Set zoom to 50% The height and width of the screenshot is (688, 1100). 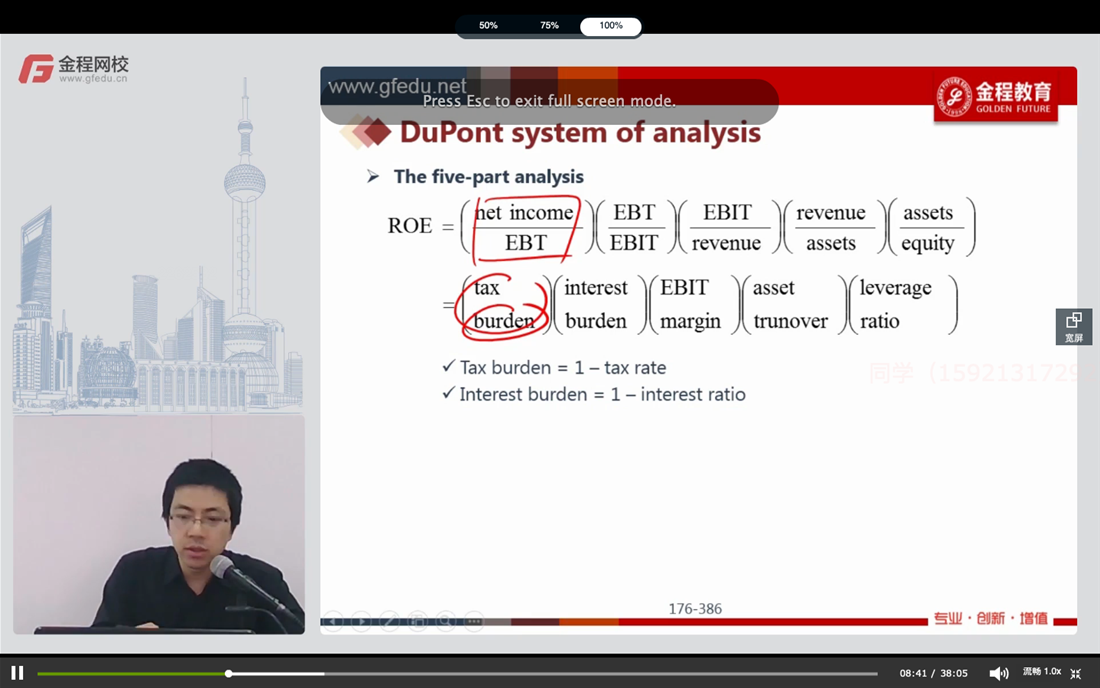pos(488,26)
